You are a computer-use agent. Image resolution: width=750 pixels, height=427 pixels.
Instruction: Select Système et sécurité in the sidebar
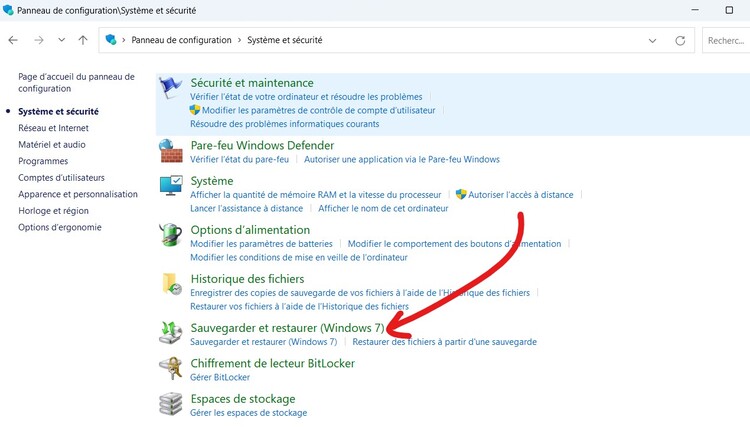(x=58, y=111)
